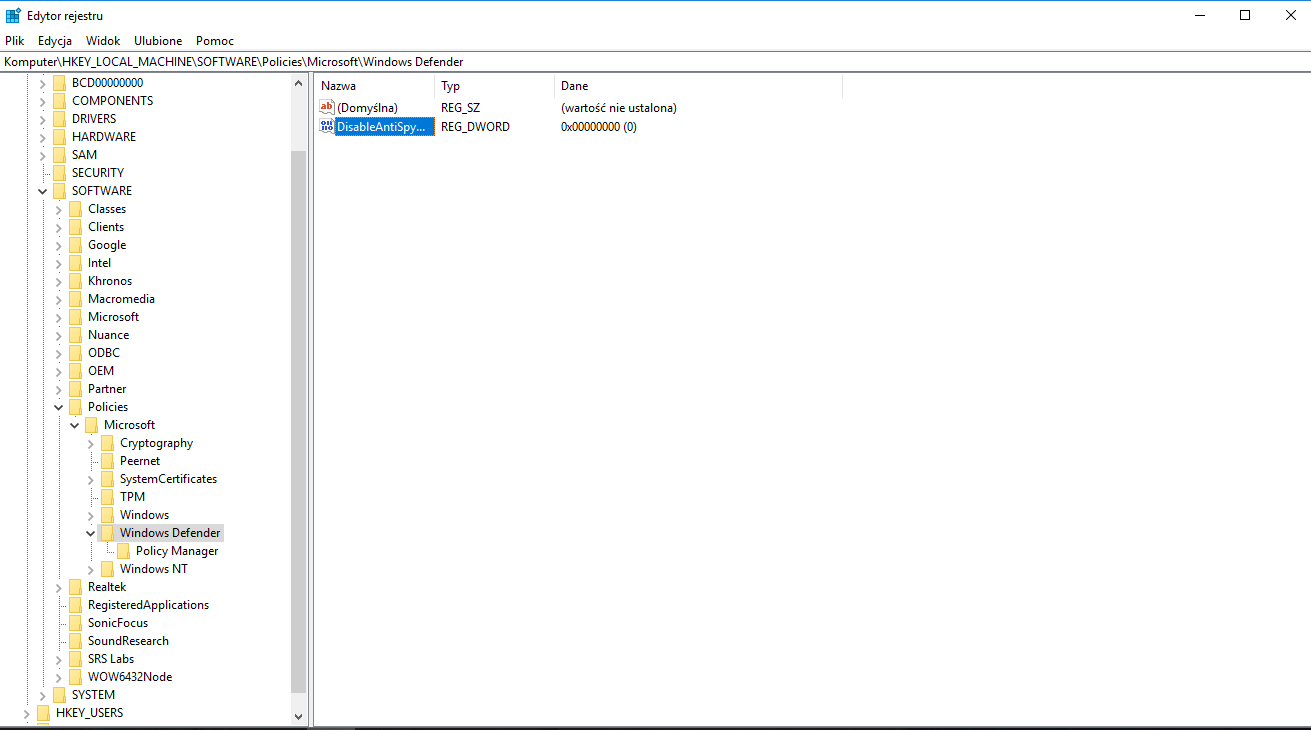1311x730 pixels.
Task: Click the Khronos folder icon
Action: 75,281
